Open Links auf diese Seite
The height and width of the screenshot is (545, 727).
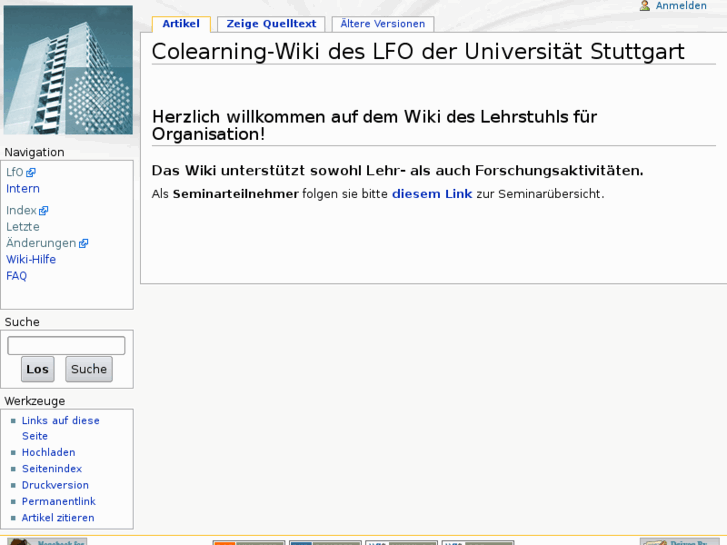coord(61,428)
